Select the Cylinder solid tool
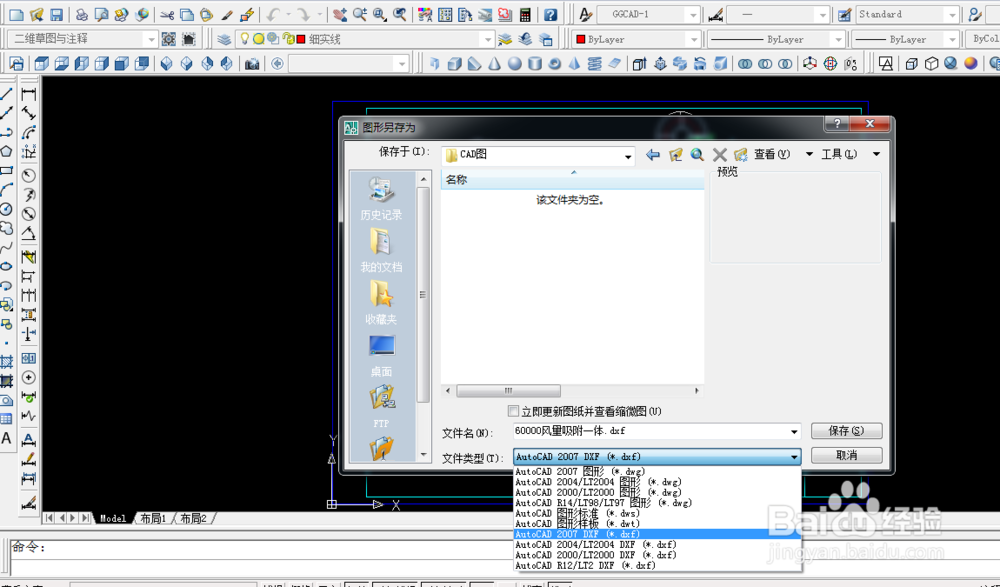The image size is (1000, 587). pos(535,63)
